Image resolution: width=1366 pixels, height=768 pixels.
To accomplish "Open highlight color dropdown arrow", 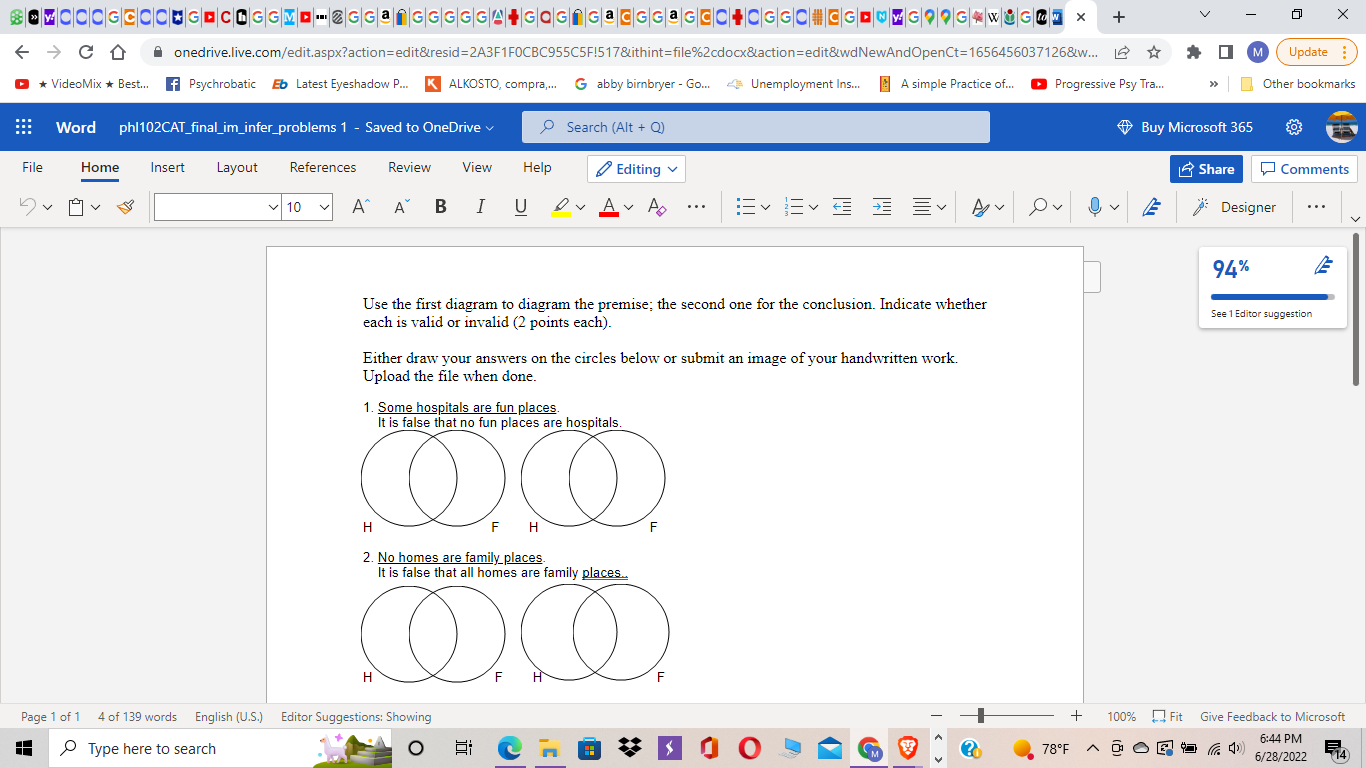I will (582, 207).
